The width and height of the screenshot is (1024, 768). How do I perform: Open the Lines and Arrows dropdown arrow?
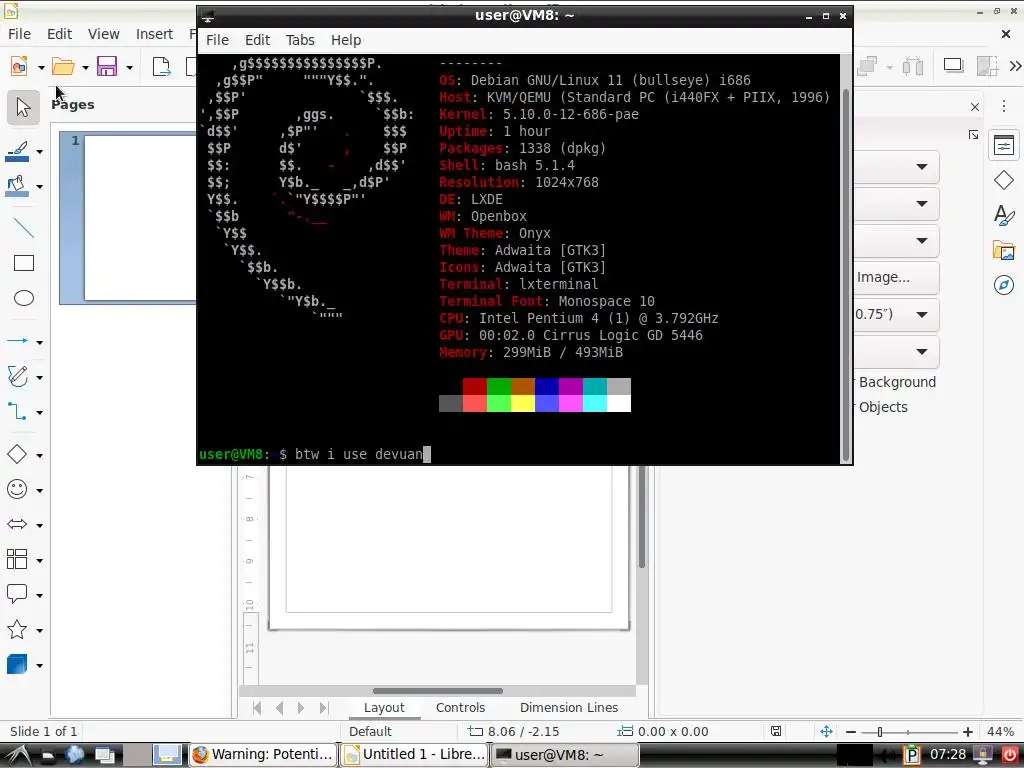39,342
